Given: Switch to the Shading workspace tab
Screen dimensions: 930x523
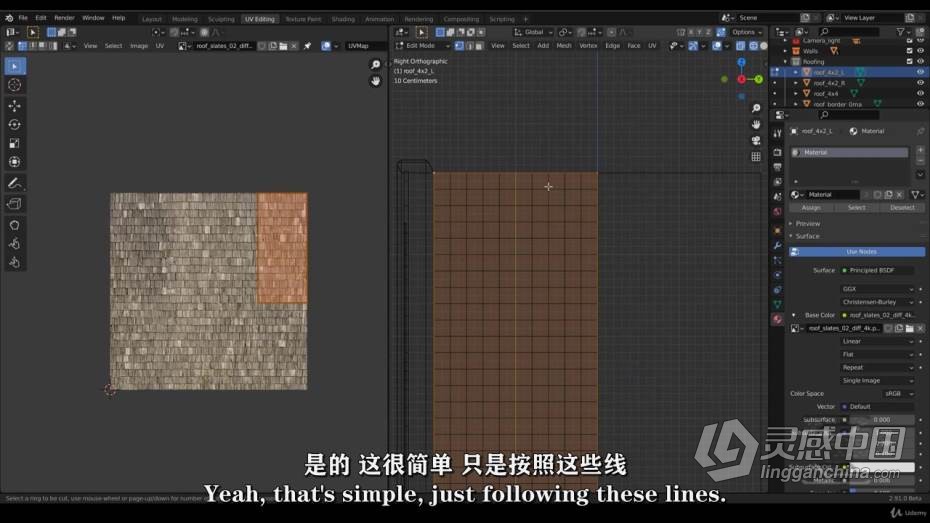Looking at the screenshot, I should click(343, 19).
